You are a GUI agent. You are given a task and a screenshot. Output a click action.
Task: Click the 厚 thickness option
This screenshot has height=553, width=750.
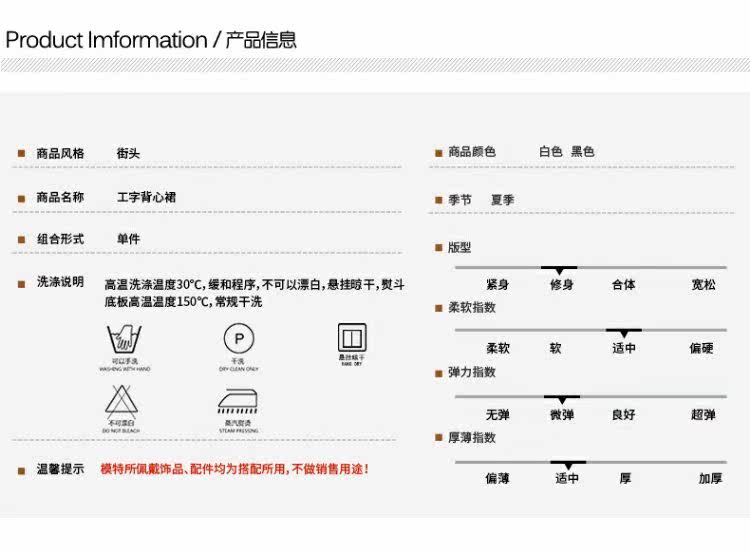pyautogui.click(x=625, y=478)
